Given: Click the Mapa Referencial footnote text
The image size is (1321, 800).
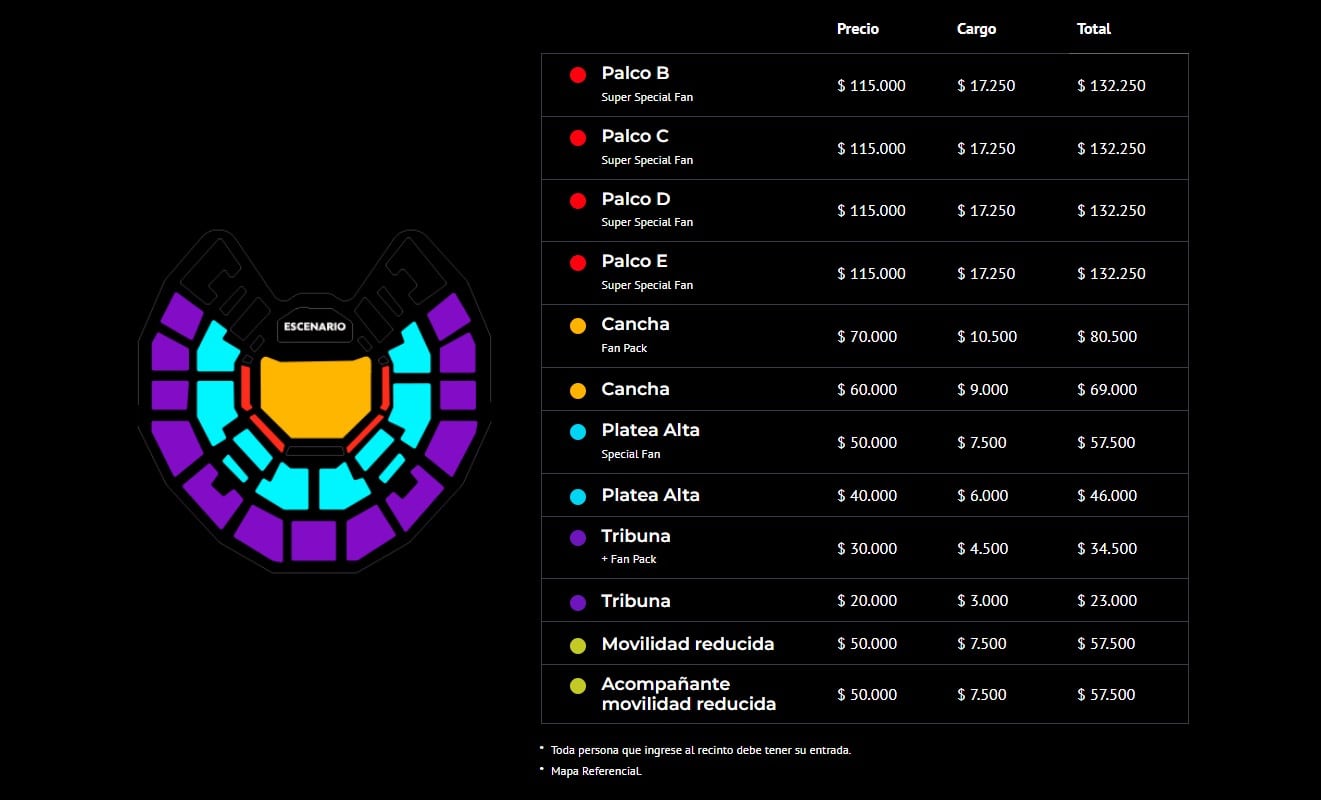Looking at the screenshot, I should click(597, 771).
